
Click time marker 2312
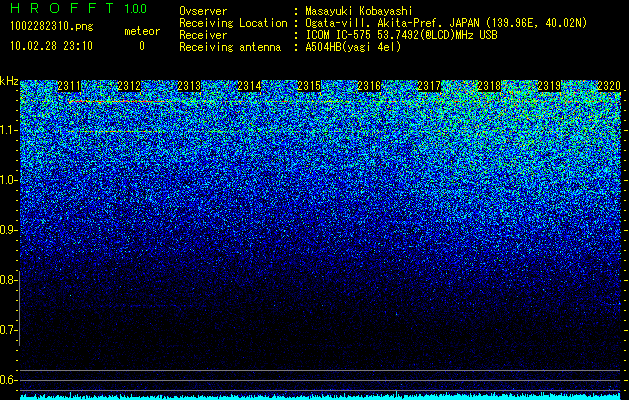tap(129, 86)
